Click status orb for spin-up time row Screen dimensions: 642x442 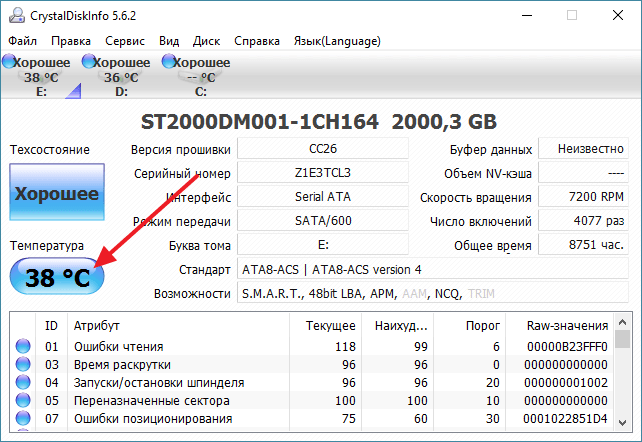(x=22, y=365)
